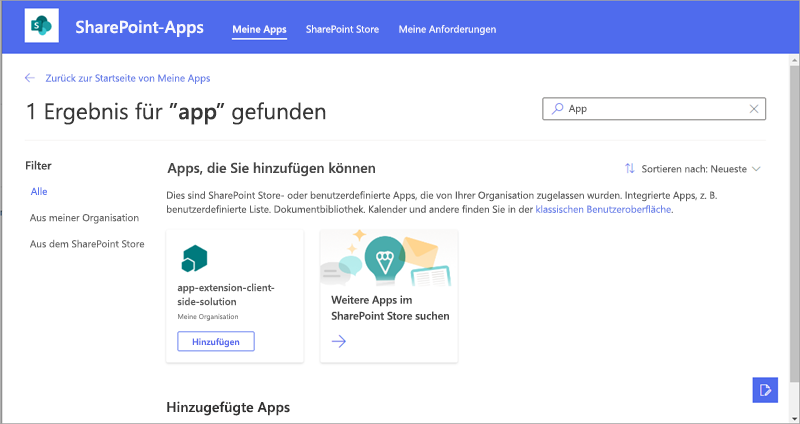Click the arrow on SharePoint Store card
This screenshot has width=800, height=424.
click(339, 341)
